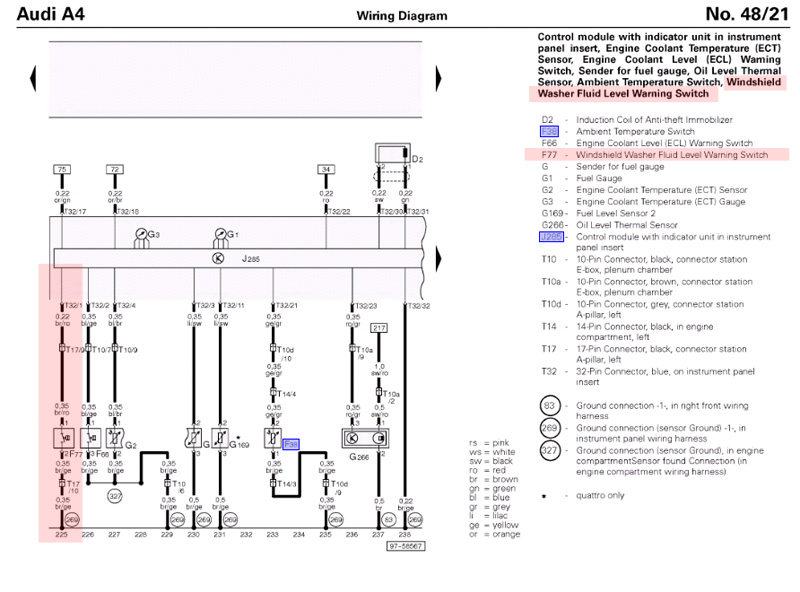The width and height of the screenshot is (800, 592).
Task: Click the F77 washer fluid switch symbol
Action: click(62, 438)
